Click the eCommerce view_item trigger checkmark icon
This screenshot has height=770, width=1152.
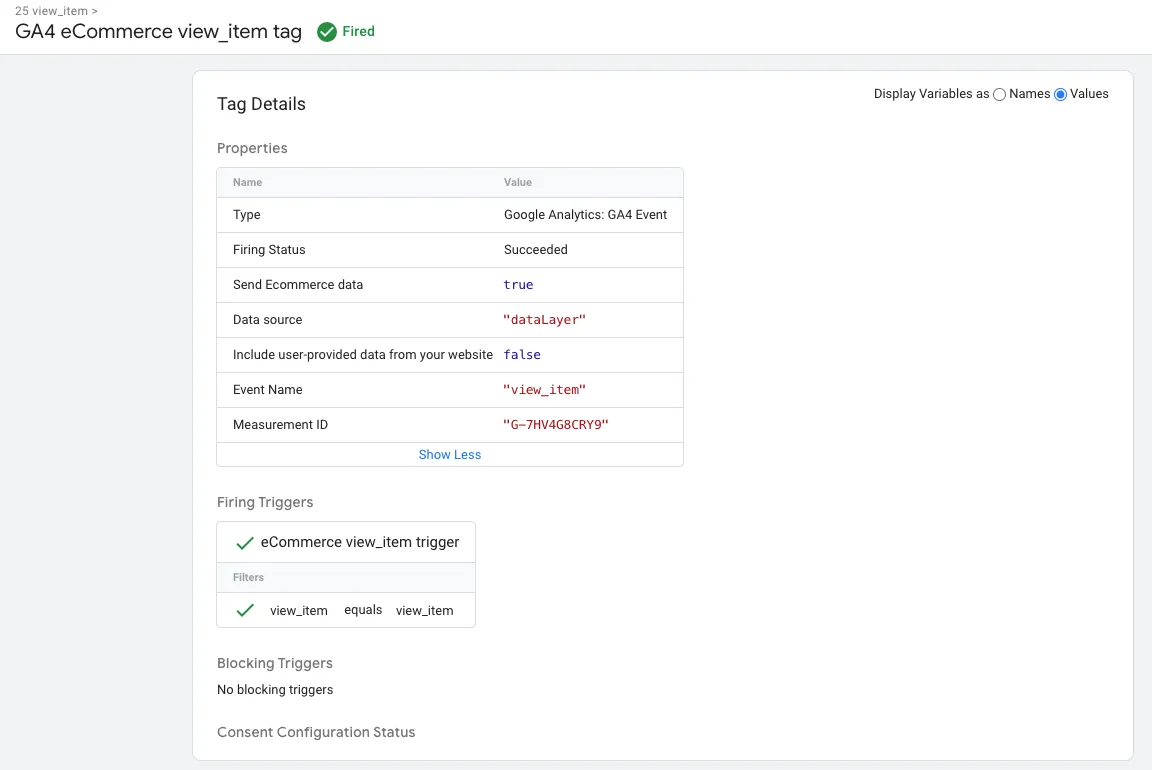tap(245, 543)
